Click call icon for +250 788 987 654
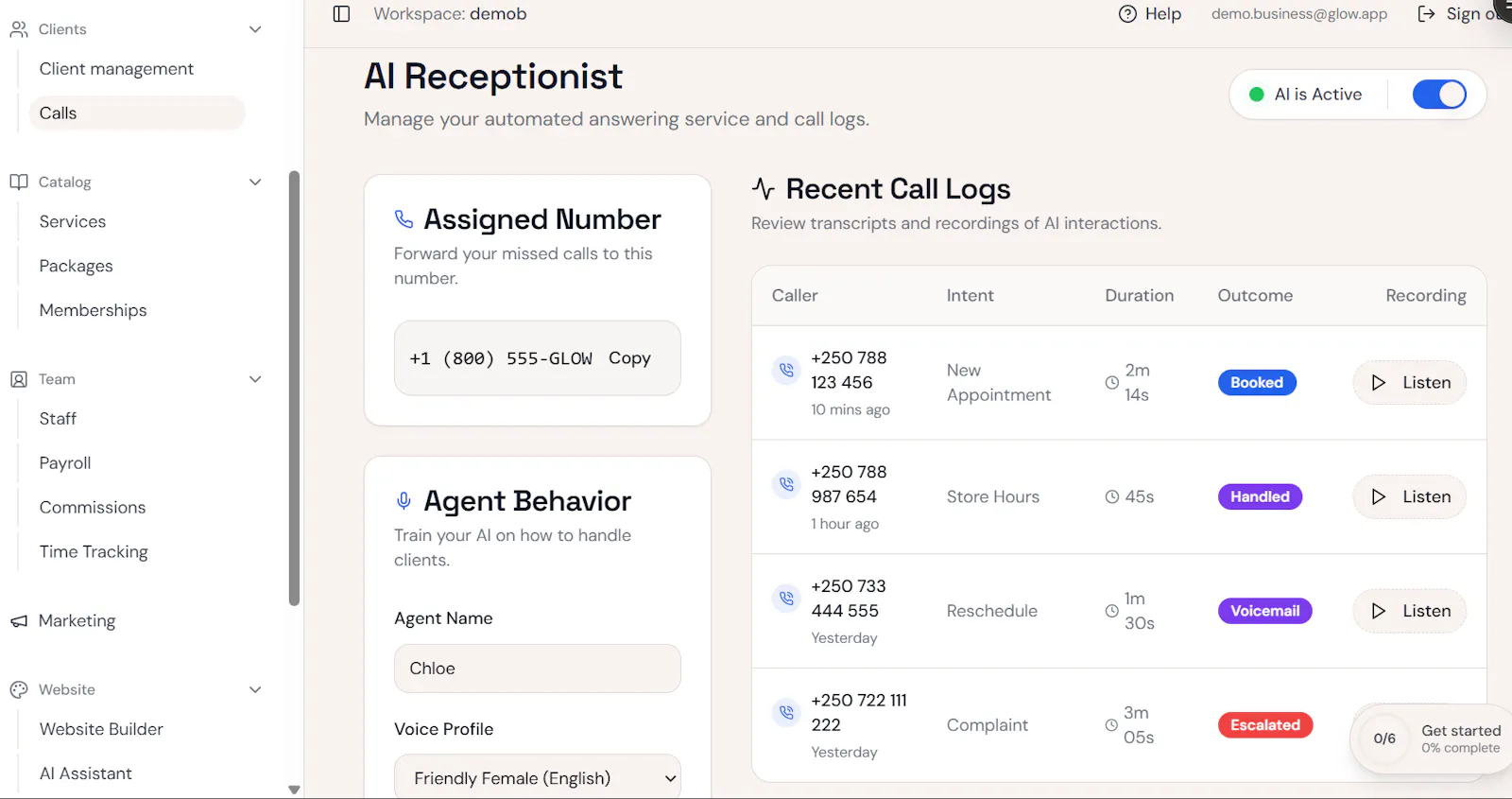This screenshot has height=799, width=1512. click(x=786, y=484)
